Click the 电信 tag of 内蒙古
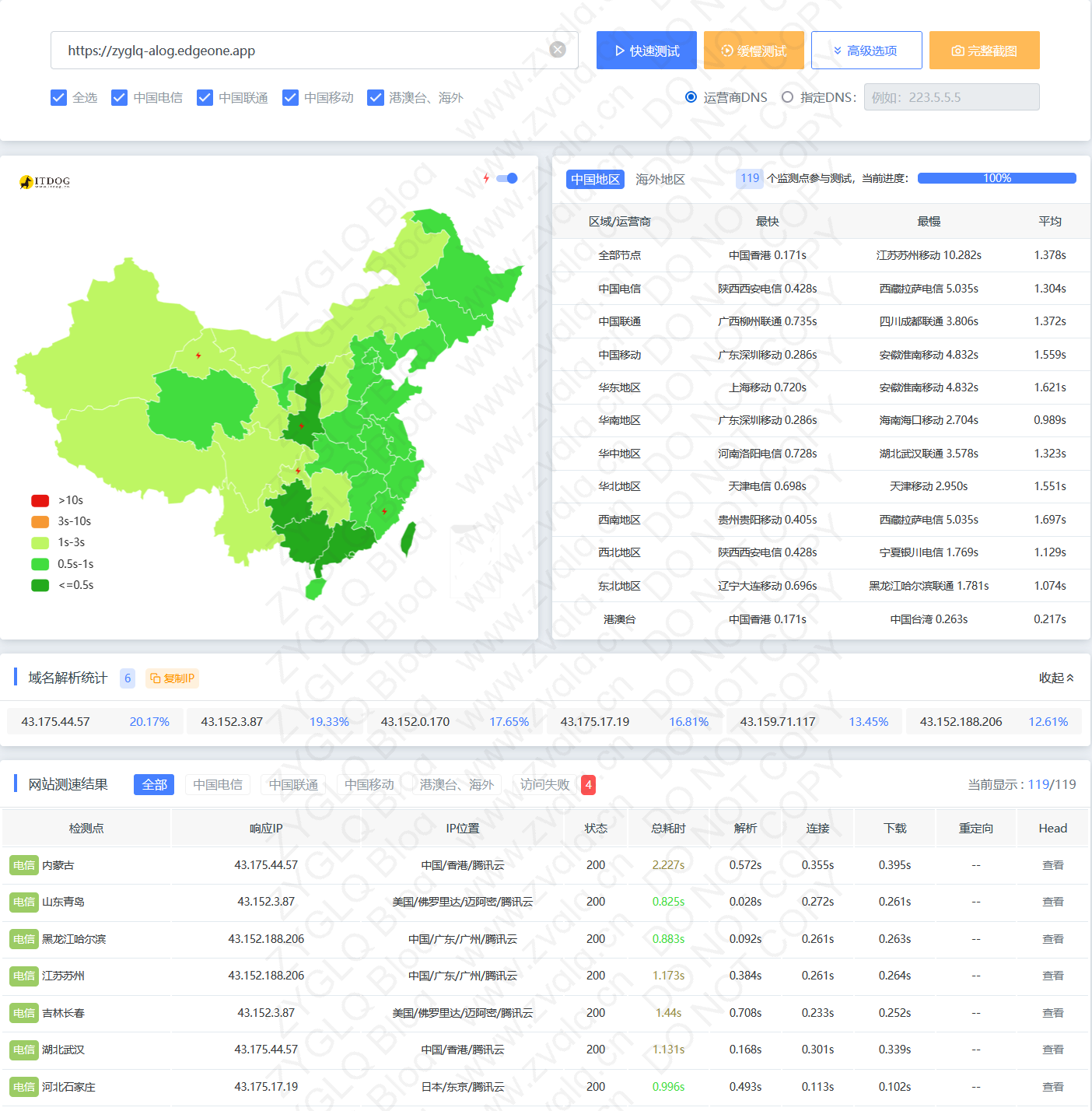Viewport: 1092px width, 1111px height. (24, 865)
